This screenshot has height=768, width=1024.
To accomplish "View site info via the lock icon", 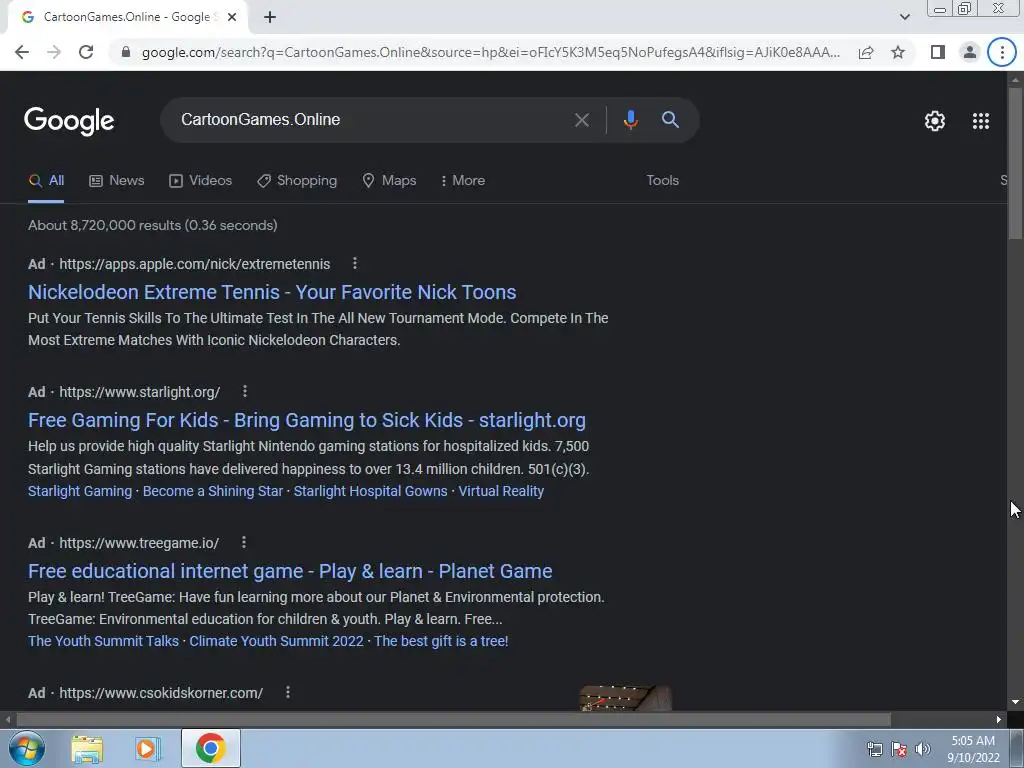I will click(126, 52).
